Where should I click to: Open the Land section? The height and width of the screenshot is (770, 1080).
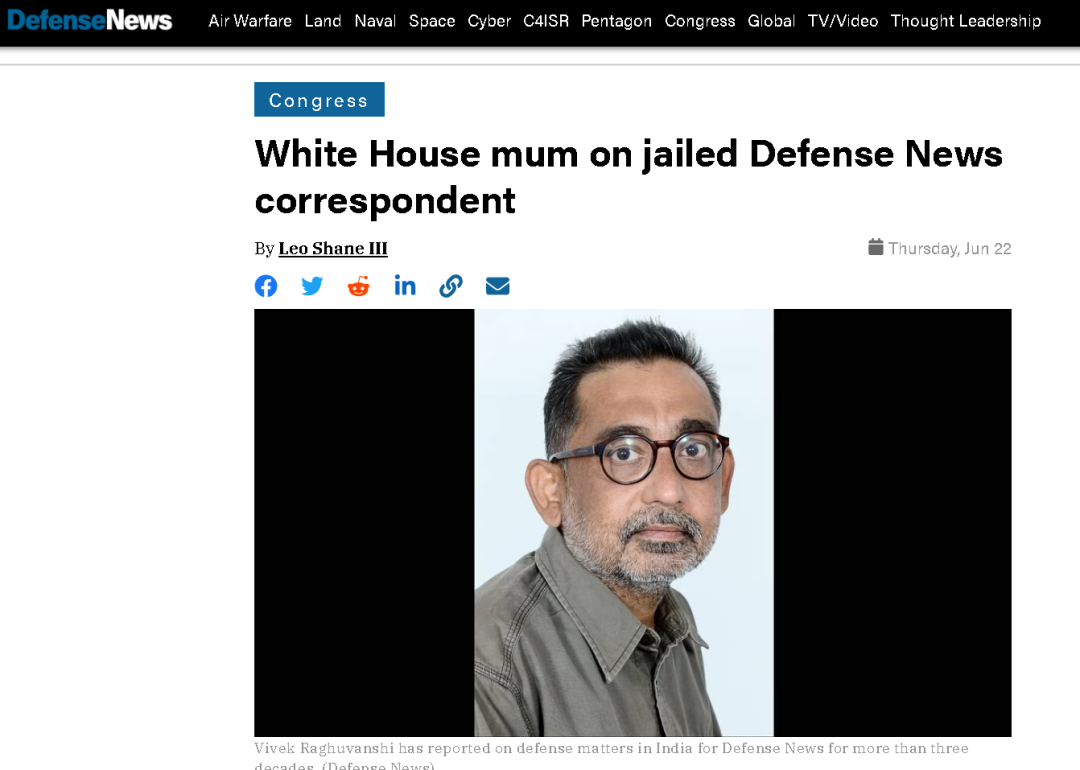[x=323, y=21]
